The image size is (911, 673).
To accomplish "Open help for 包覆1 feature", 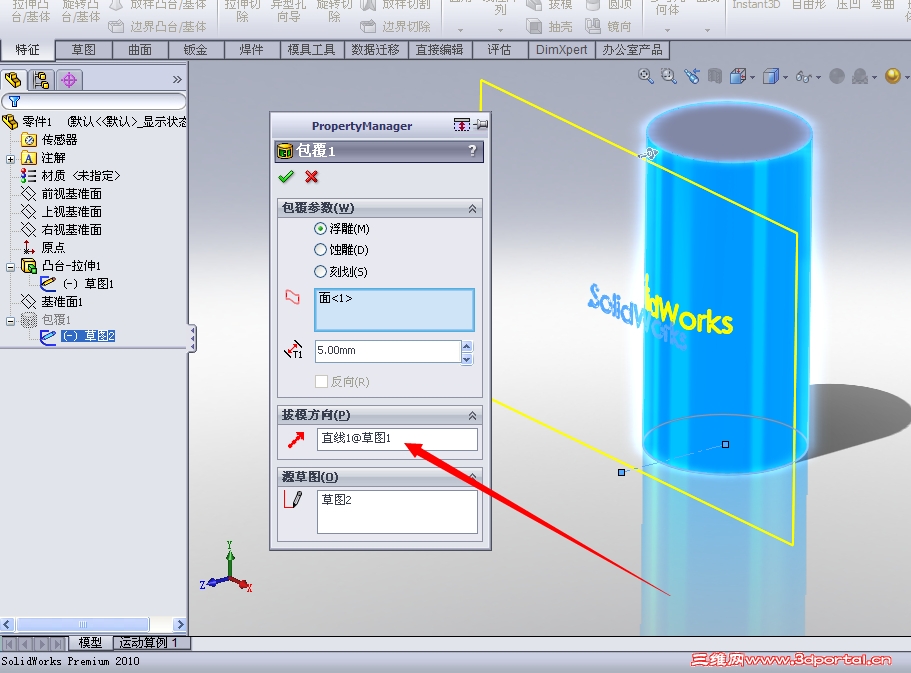I will pyautogui.click(x=472, y=151).
